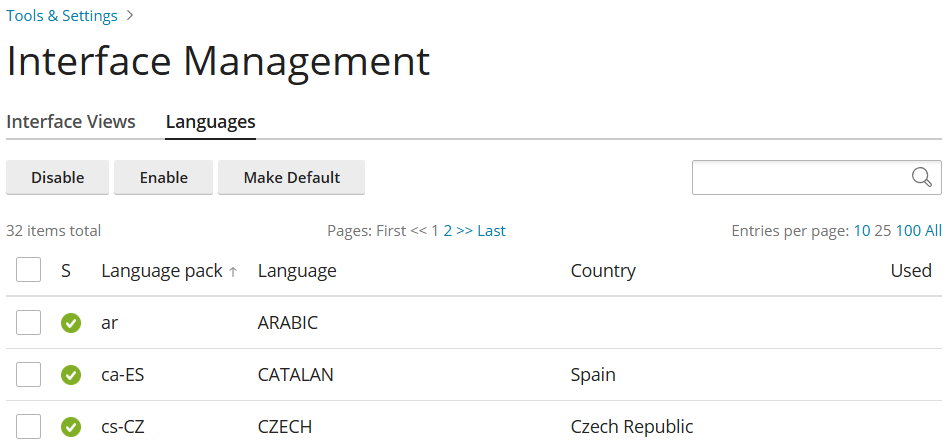Click the Enable button
Screen dimensions: 949x448
(x=163, y=177)
